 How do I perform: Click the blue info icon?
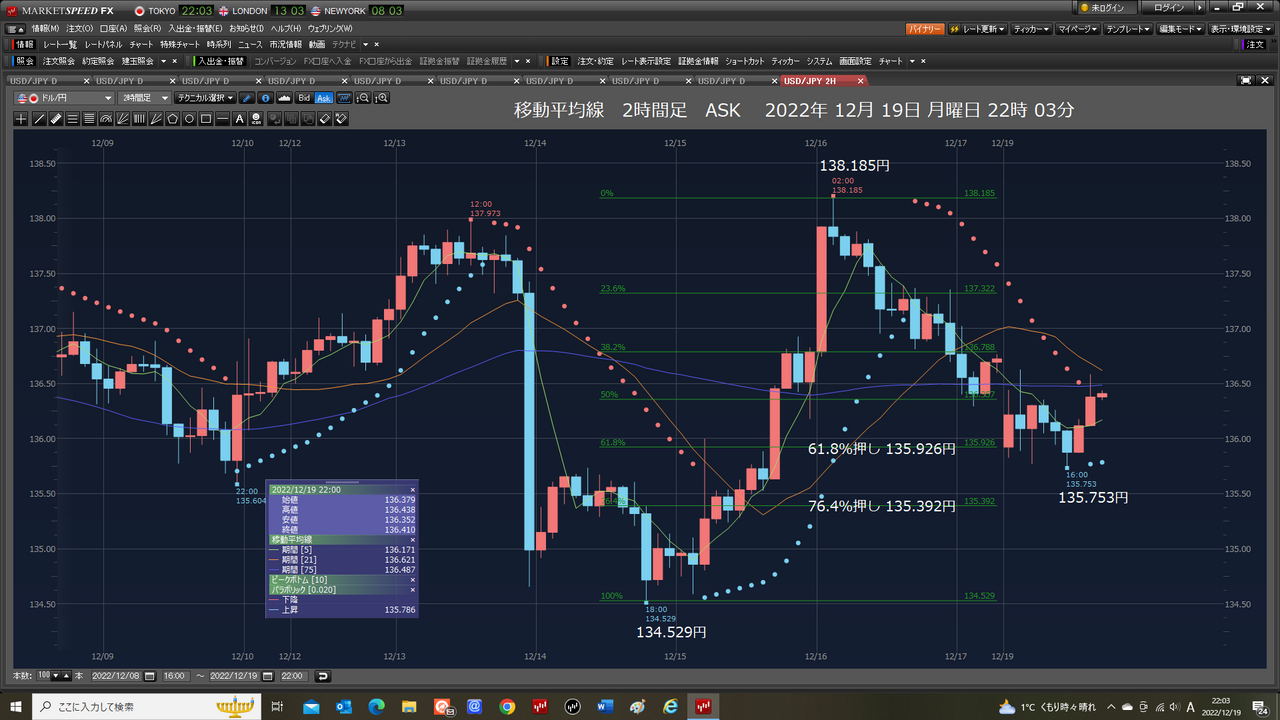[x=265, y=98]
